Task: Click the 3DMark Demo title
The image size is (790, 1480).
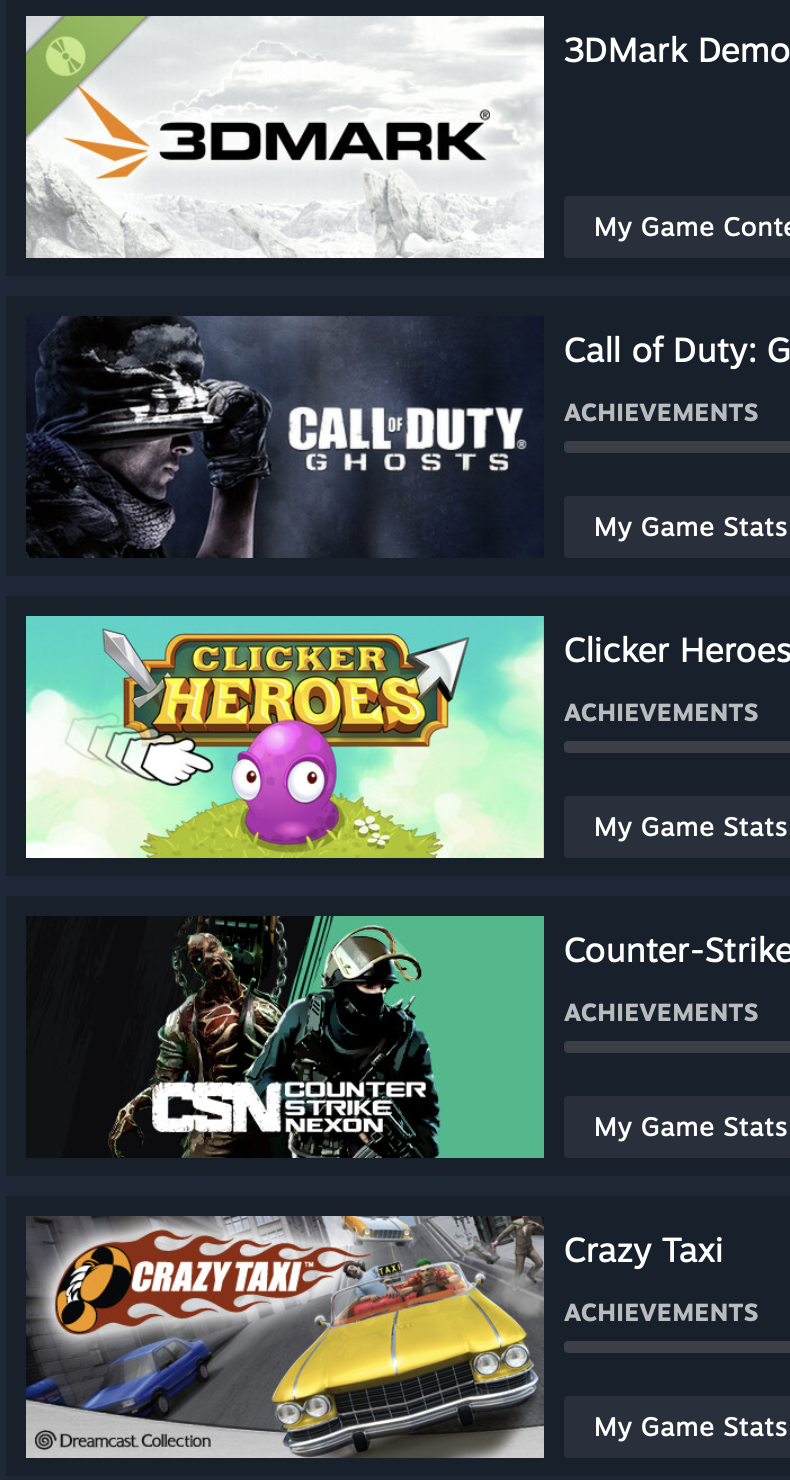Action: [677, 50]
